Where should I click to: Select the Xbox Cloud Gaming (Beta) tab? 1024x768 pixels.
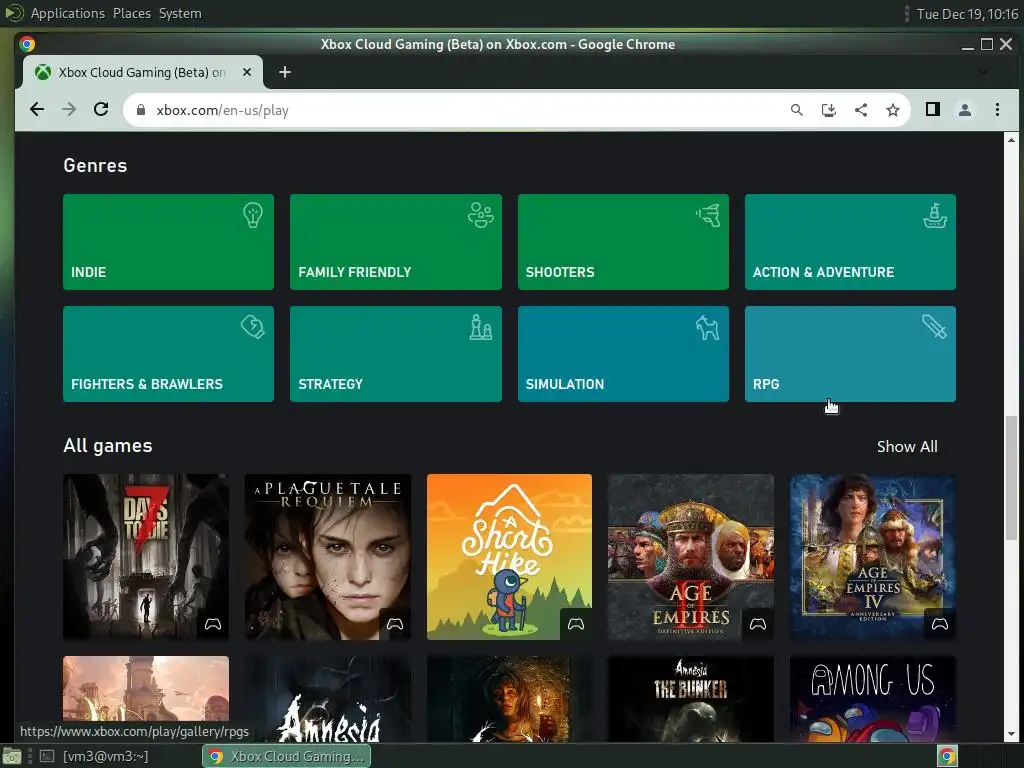pyautogui.click(x=142, y=72)
